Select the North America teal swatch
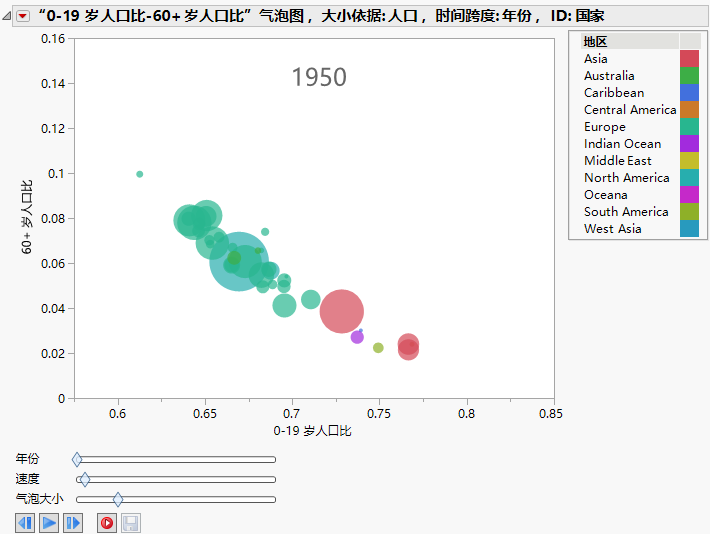Screen dimensions: 710x534 coord(689,178)
